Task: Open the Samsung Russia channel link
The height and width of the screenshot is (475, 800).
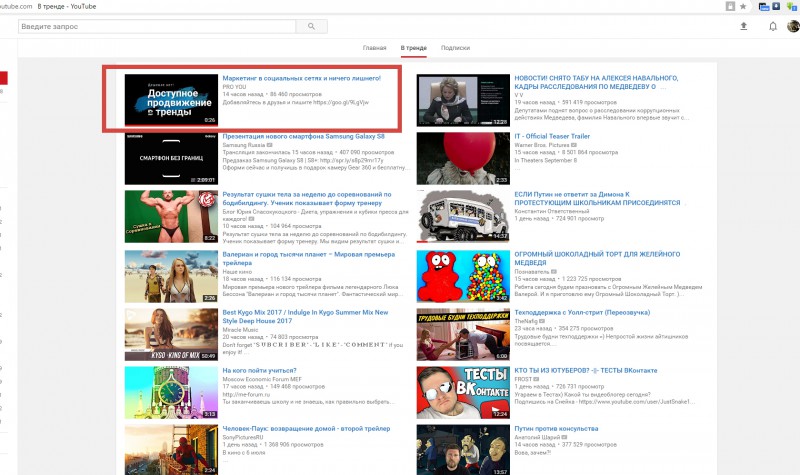Action: [244, 145]
